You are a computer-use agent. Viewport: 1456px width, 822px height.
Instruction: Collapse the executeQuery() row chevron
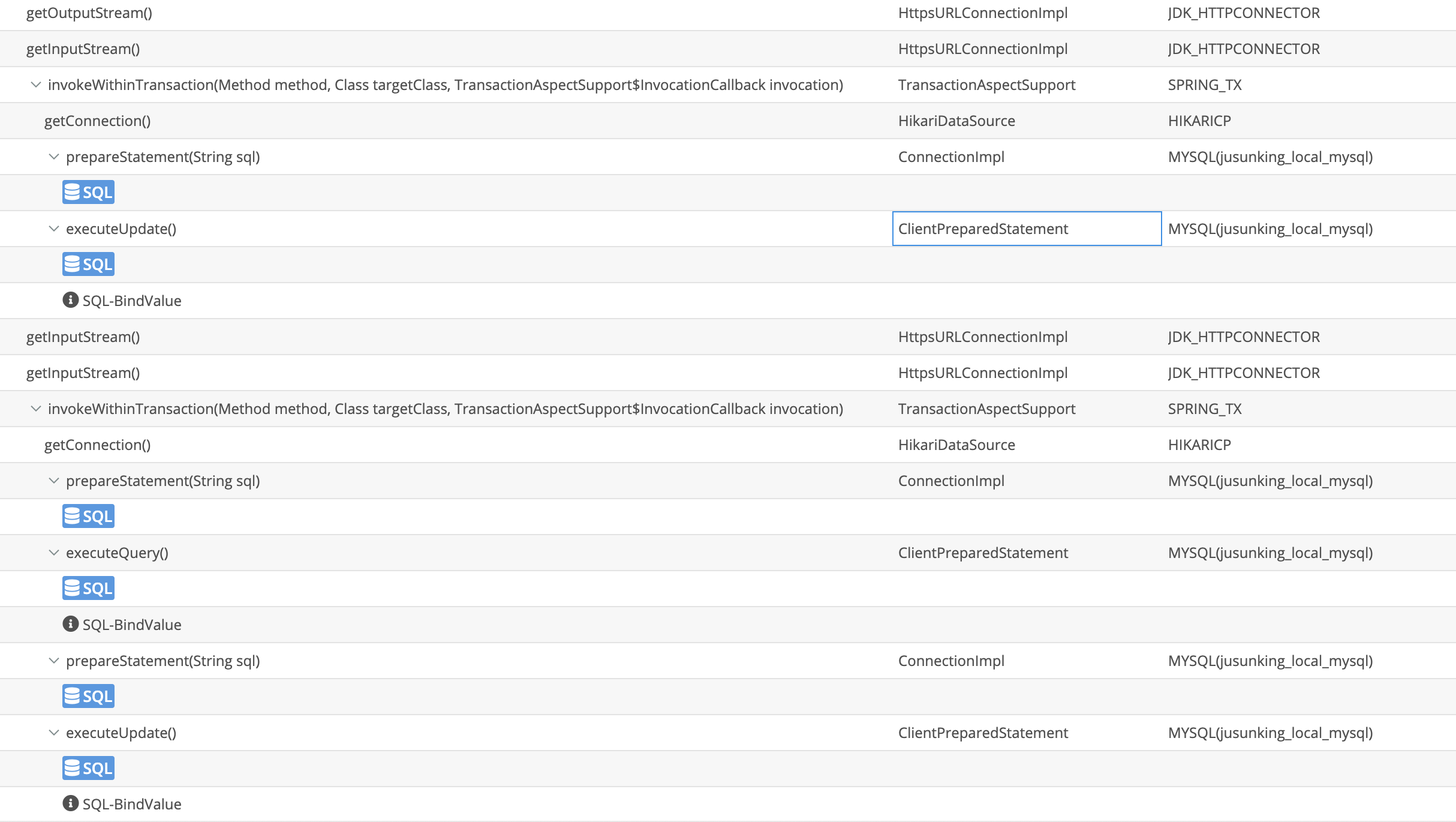tap(54, 553)
